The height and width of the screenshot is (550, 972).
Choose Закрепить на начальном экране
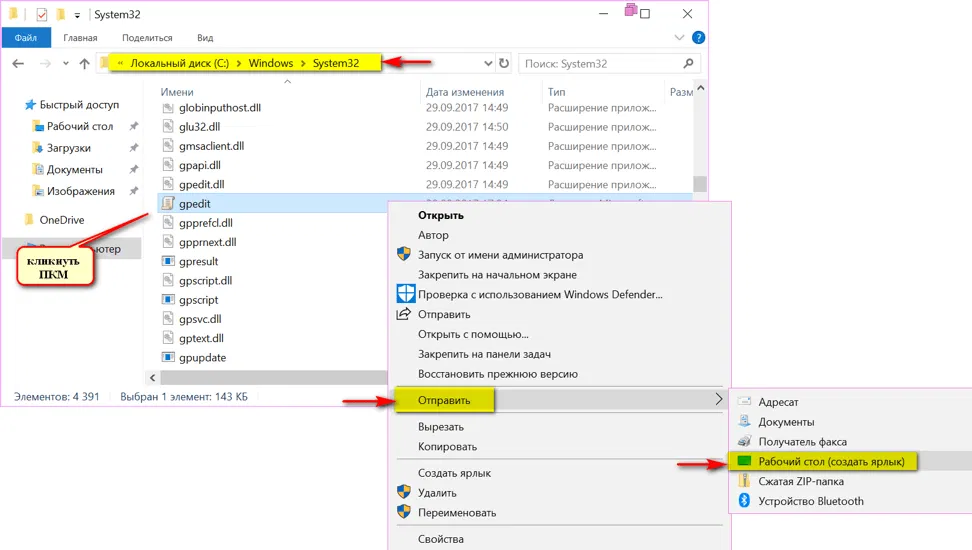[x=497, y=275]
